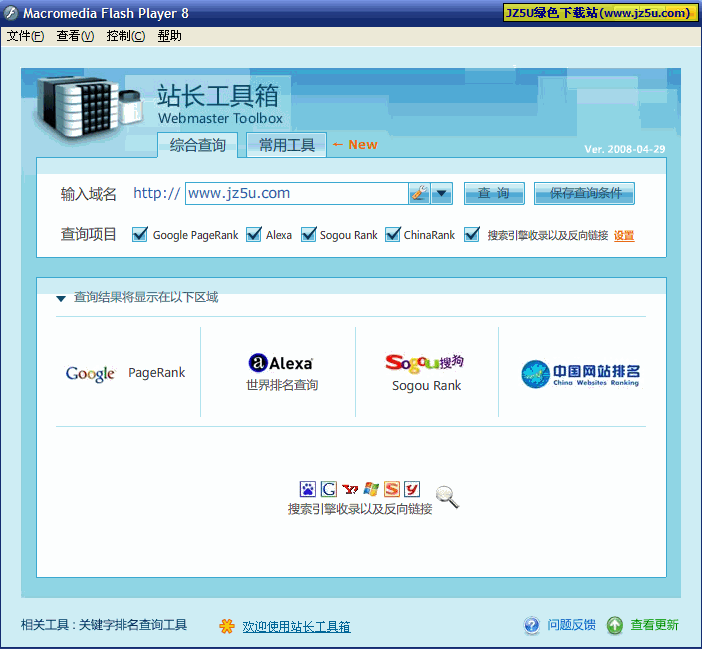Click the question mark feedback icon
The width and height of the screenshot is (702, 649).
click(532, 625)
